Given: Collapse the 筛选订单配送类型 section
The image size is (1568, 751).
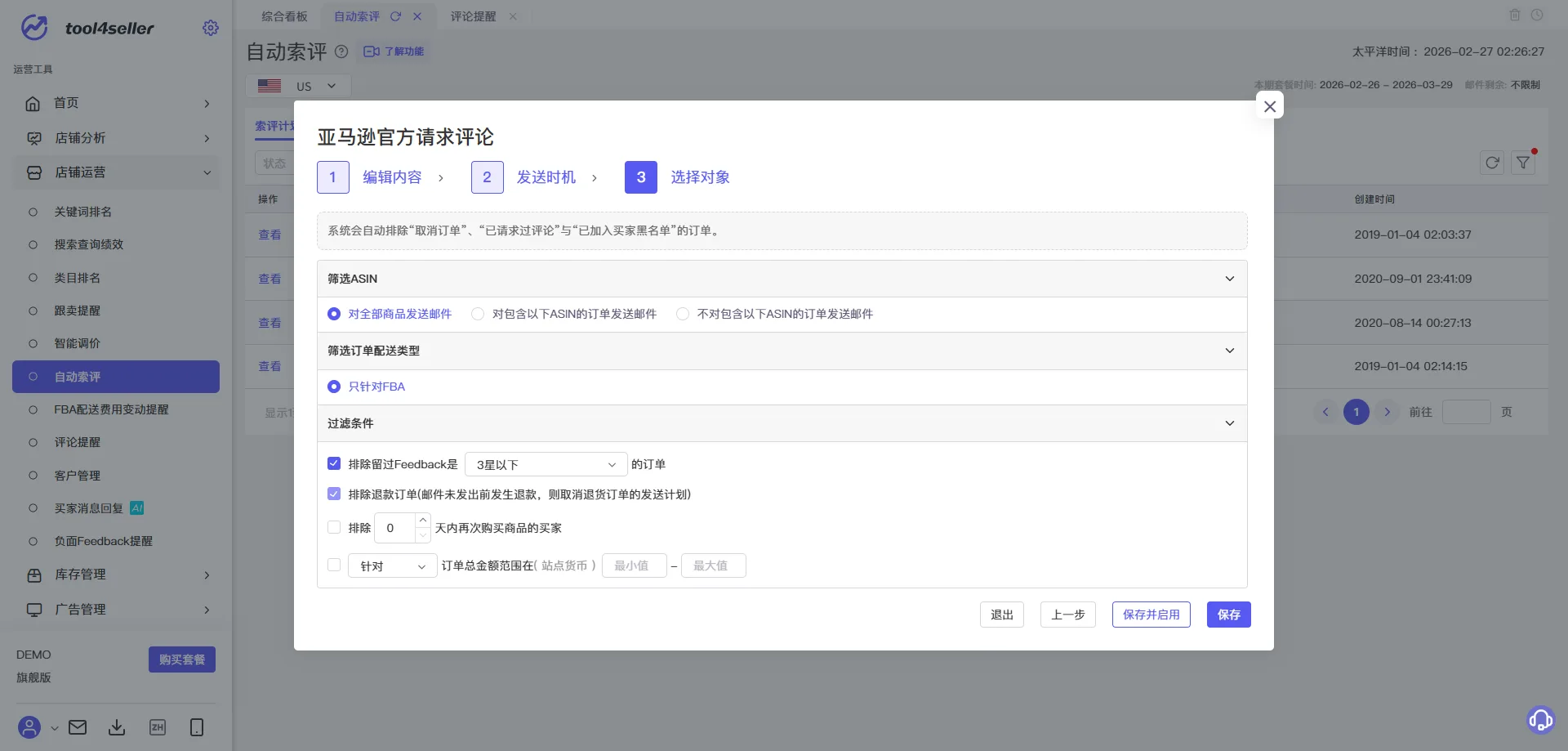Looking at the screenshot, I should 1230,351.
